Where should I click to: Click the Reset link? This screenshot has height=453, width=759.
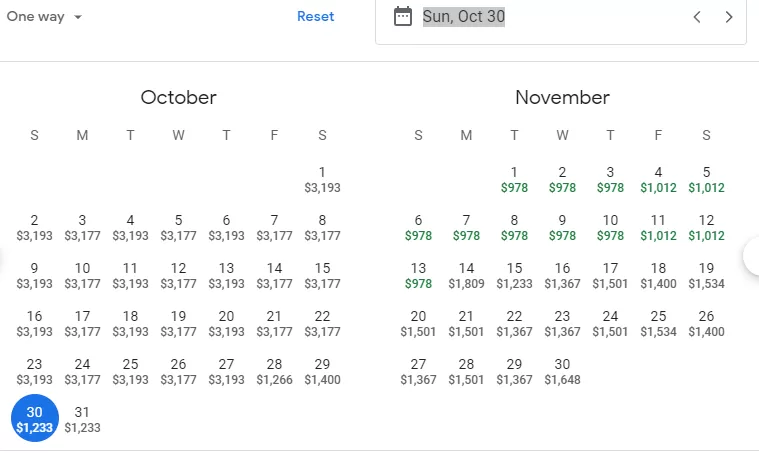point(316,16)
